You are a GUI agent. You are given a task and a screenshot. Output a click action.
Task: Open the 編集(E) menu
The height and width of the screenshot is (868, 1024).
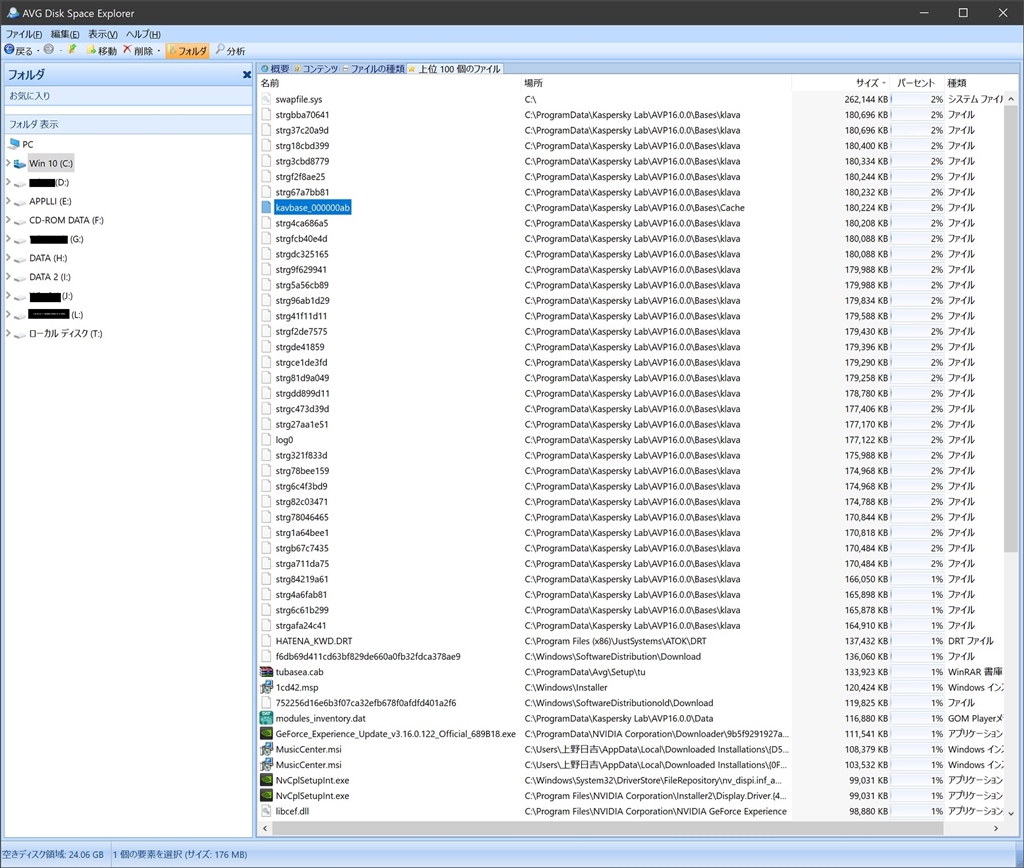point(65,34)
